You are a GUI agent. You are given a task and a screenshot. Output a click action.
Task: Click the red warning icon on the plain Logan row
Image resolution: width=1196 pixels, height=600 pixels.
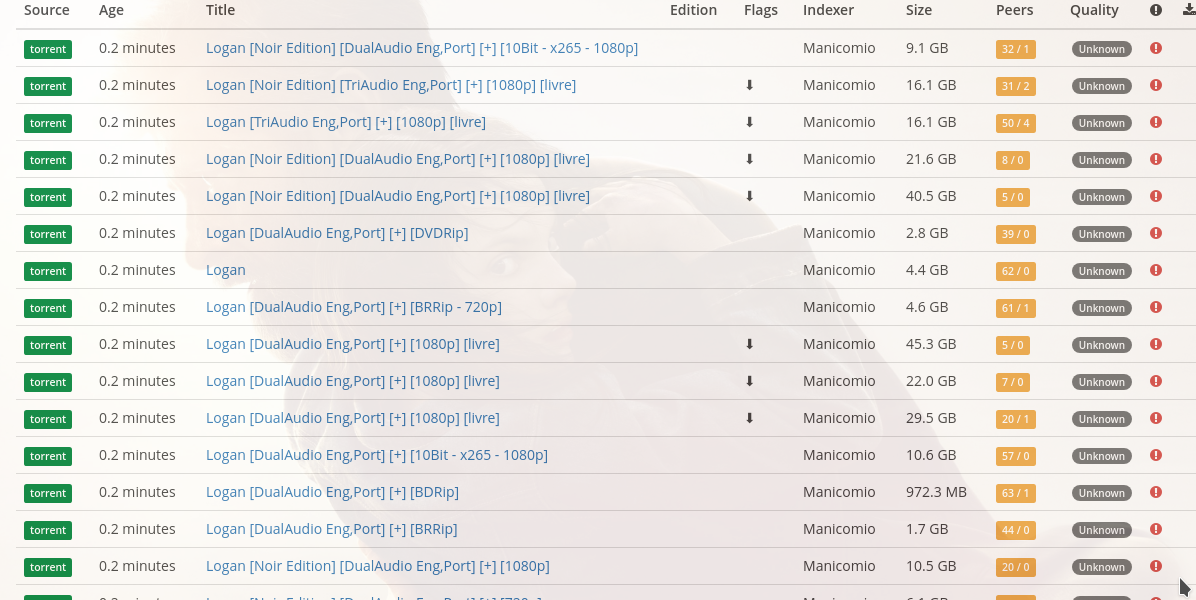(1155, 271)
